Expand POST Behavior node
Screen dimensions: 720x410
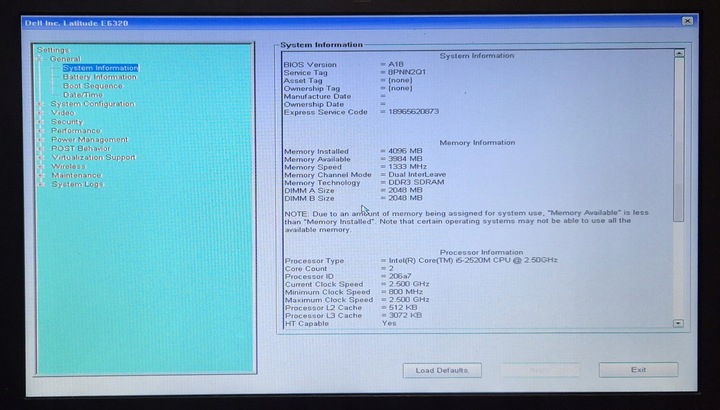[40, 149]
